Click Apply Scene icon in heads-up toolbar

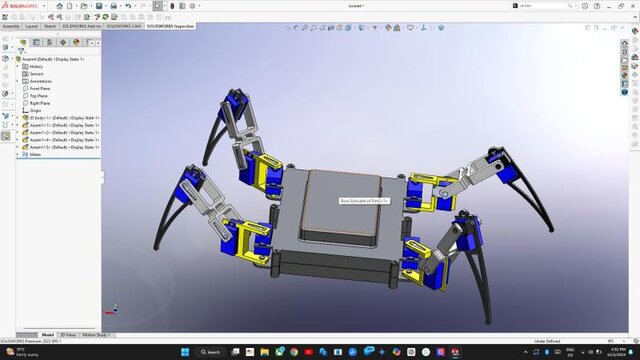coord(397,28)
